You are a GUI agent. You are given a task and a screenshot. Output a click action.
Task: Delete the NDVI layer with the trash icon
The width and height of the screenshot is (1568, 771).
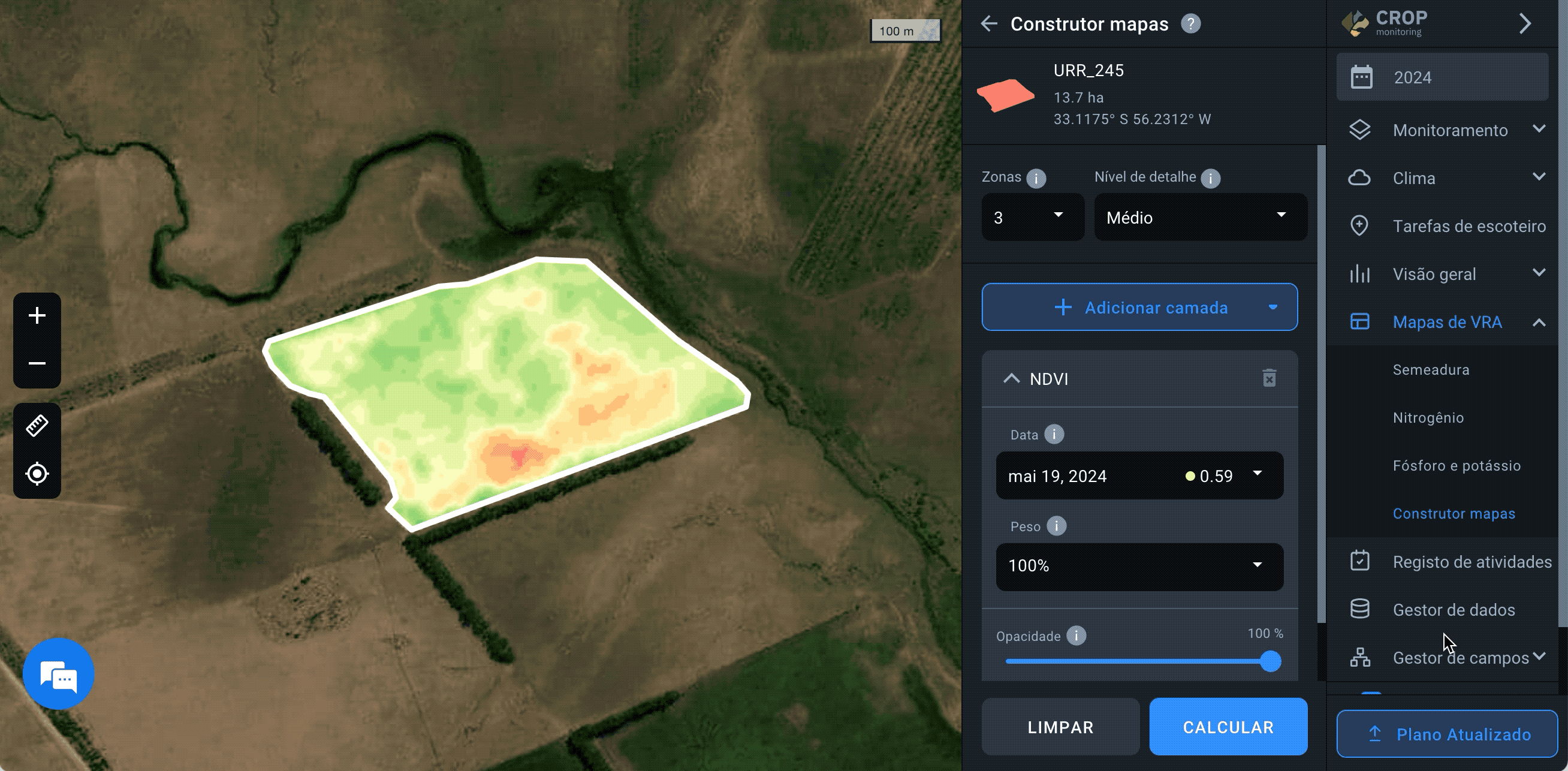1270,378
